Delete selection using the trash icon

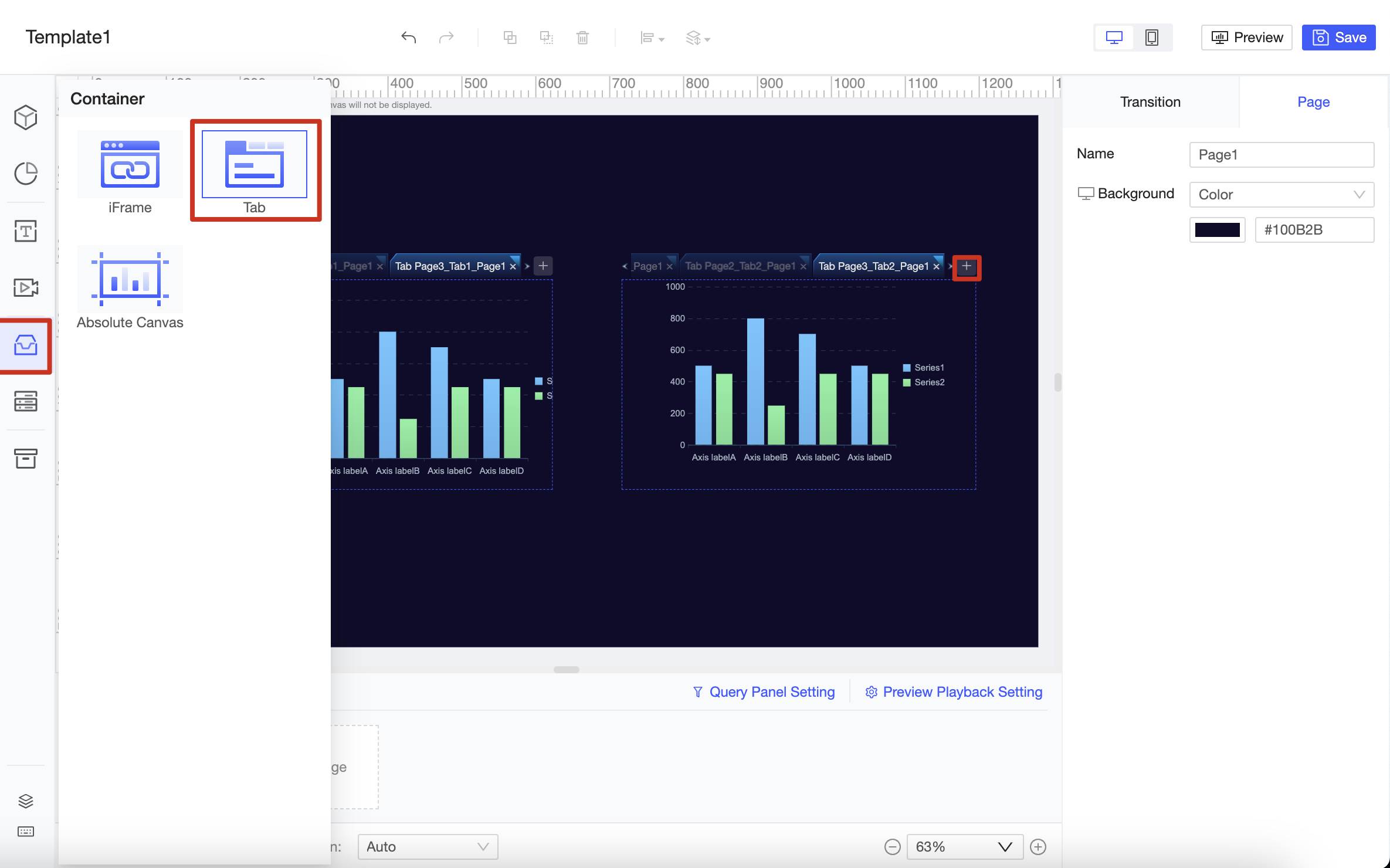(x=582, y=37)
